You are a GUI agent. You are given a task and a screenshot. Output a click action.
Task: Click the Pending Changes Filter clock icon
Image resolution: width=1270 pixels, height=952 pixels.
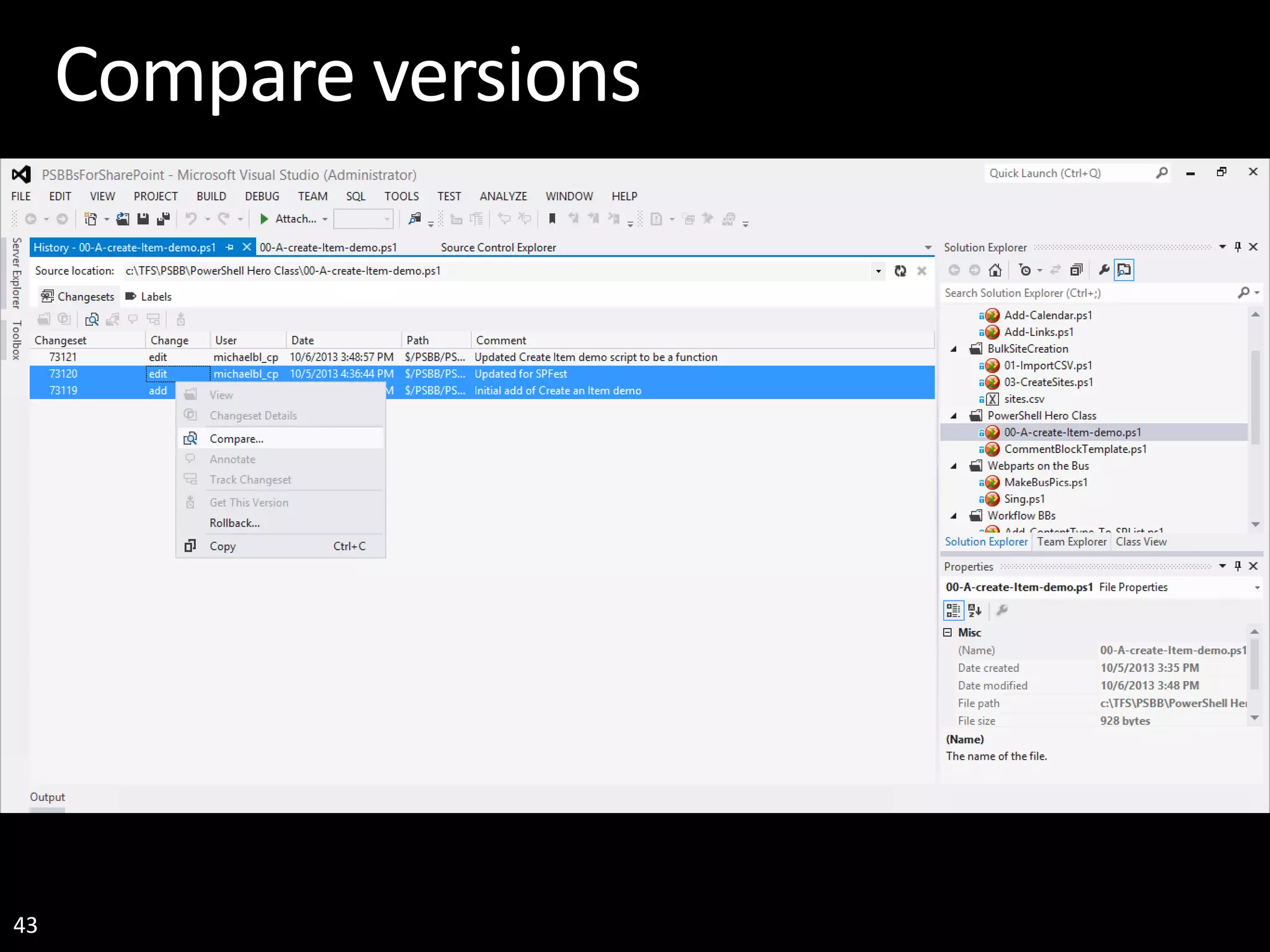(1025, 270)
